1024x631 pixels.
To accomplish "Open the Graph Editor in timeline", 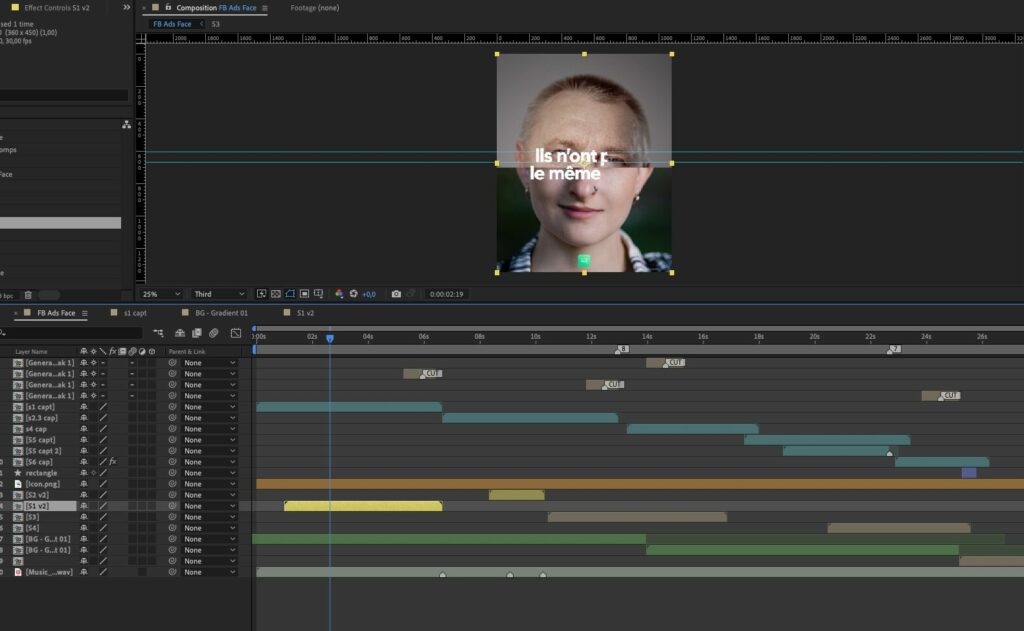I will (x=236, y=333).
